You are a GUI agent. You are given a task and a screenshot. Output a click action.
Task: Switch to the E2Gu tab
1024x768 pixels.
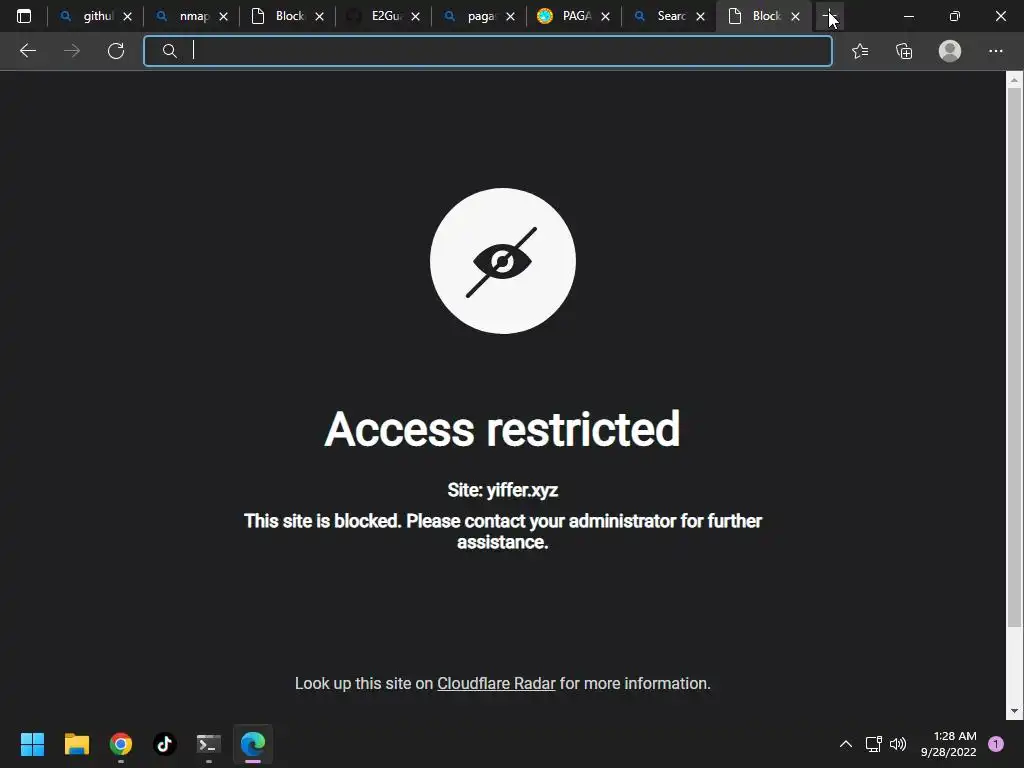coord(383,16)
